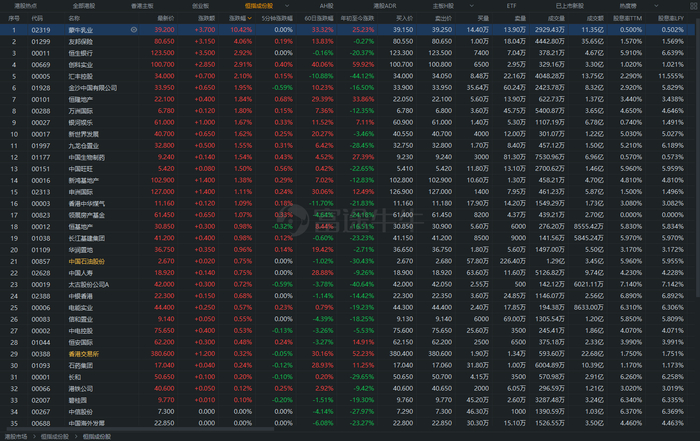Select the 汇丰控股 row

tap(348, 76)
